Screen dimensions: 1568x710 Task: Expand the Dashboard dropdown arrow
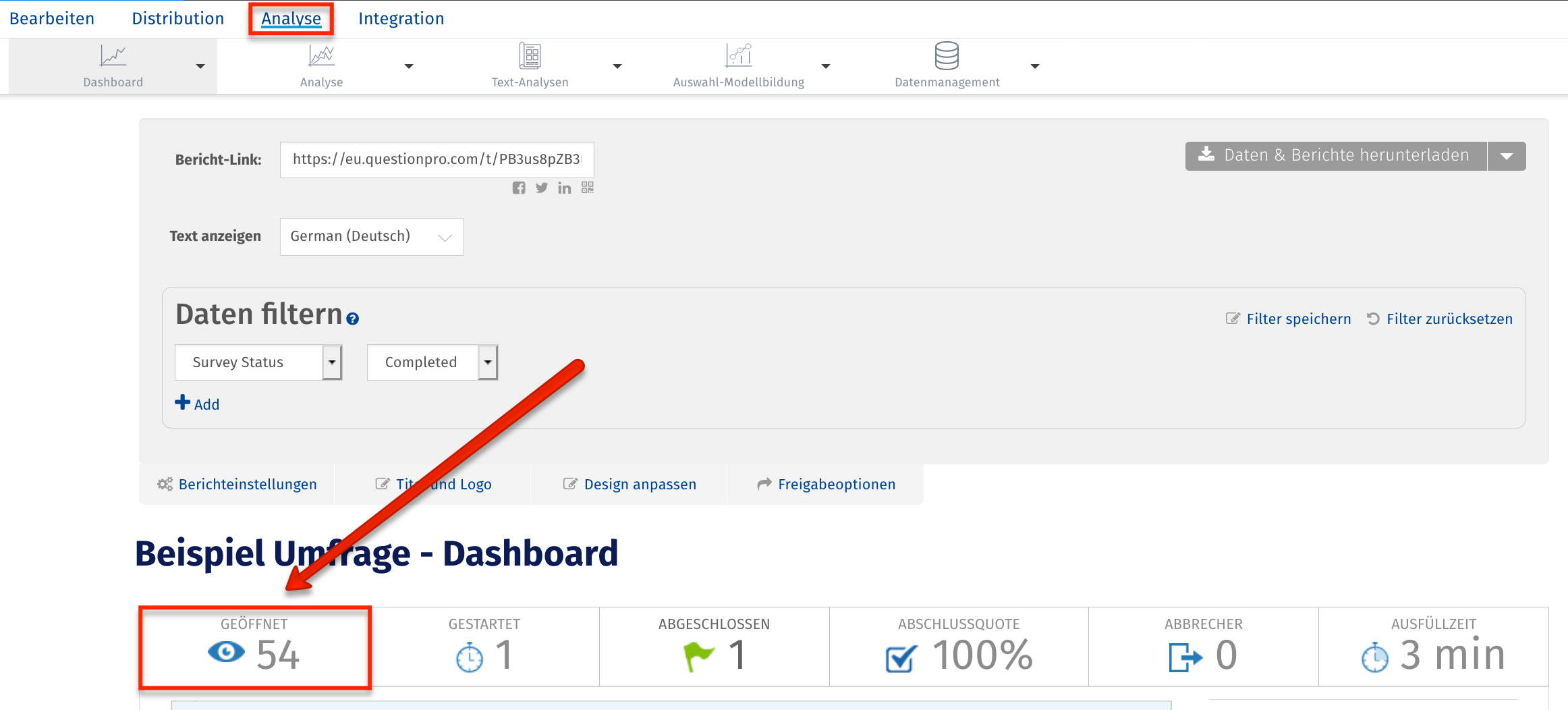(200, 66)
